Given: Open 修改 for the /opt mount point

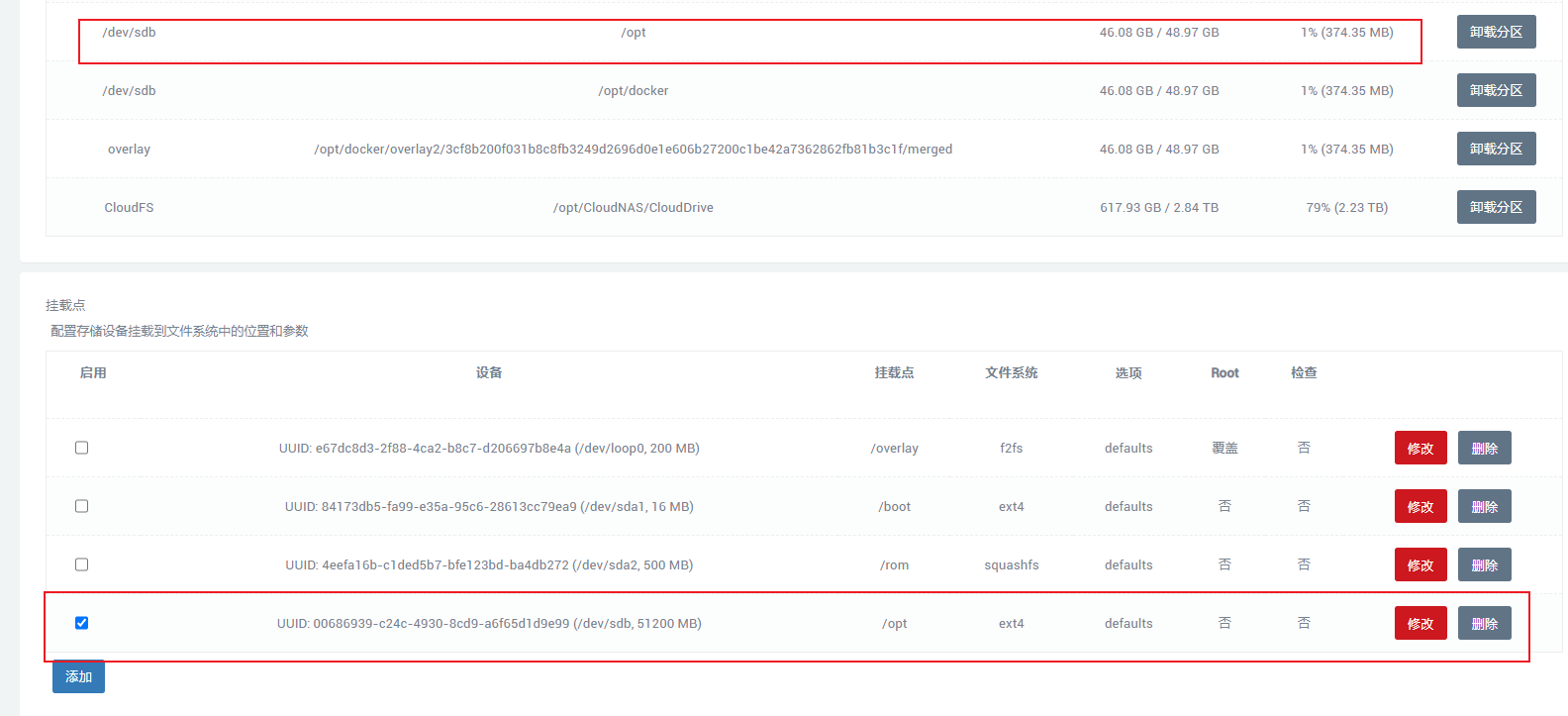Looking at the screenshot, I should click(x=1421, y=624).
